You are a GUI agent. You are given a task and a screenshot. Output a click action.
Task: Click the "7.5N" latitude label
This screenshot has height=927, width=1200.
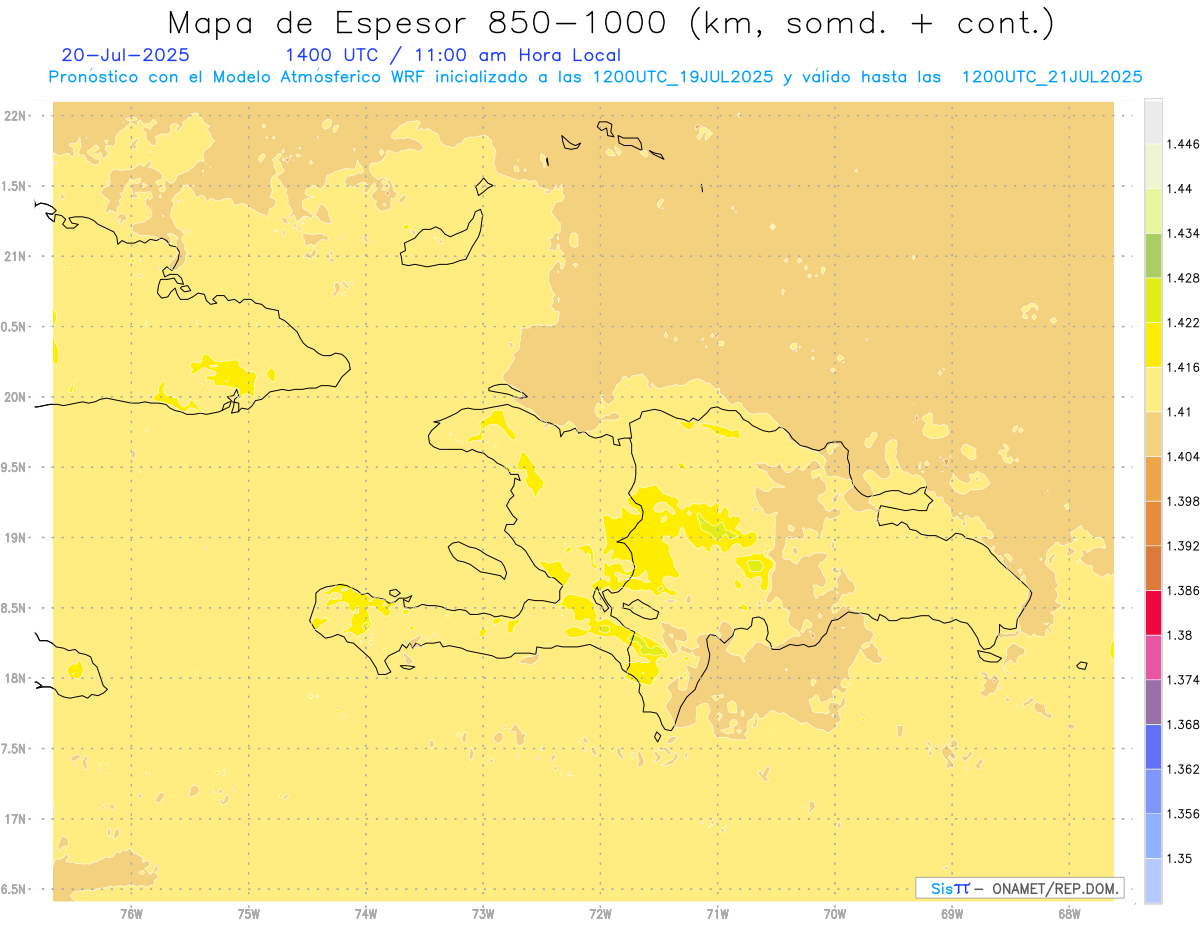click(x=15, y=749)
